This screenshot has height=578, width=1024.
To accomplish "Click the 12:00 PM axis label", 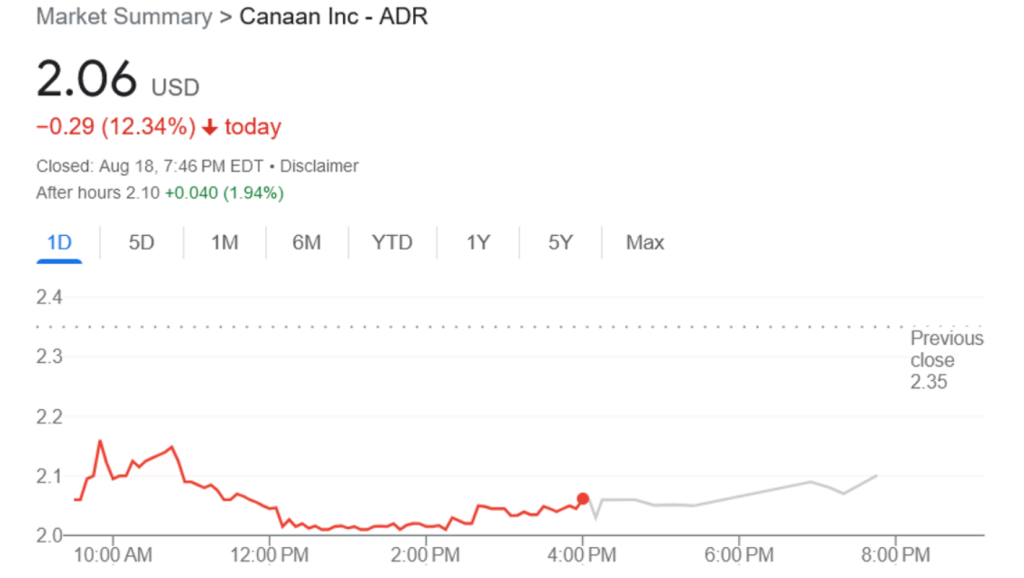I will [x=269, y=554].
